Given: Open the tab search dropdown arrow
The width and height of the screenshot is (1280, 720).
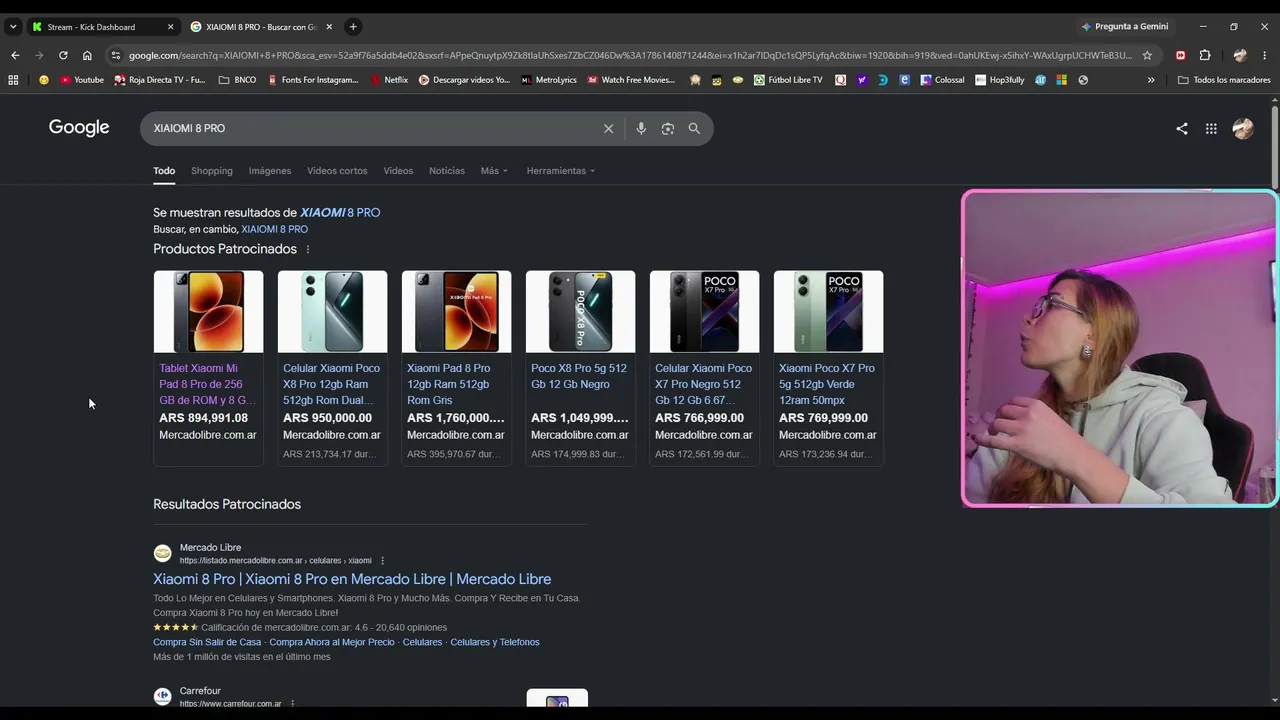Looking at the screenshot, I should tap(13, 27).
